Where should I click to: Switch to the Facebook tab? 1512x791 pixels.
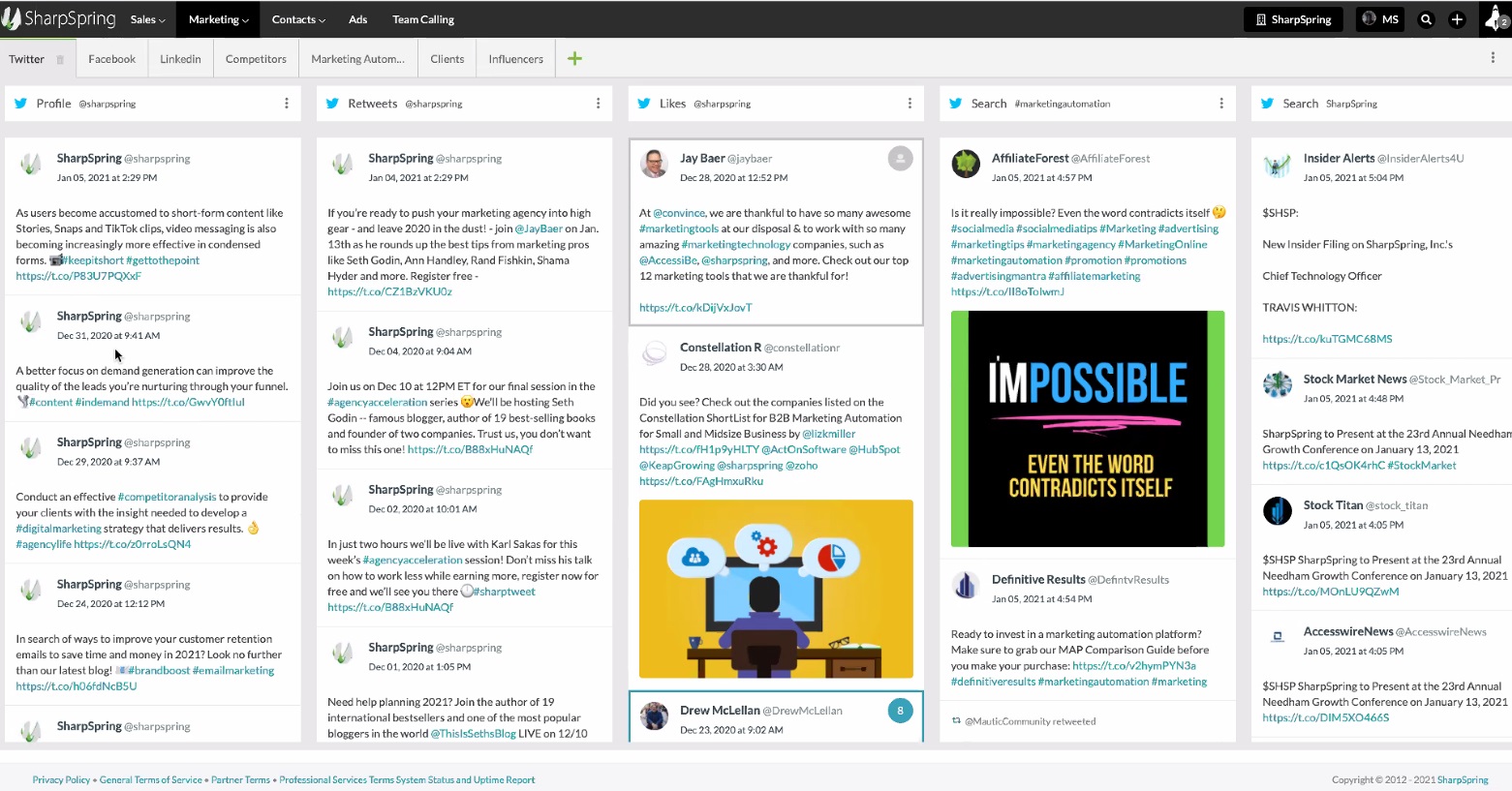[111, 59]
